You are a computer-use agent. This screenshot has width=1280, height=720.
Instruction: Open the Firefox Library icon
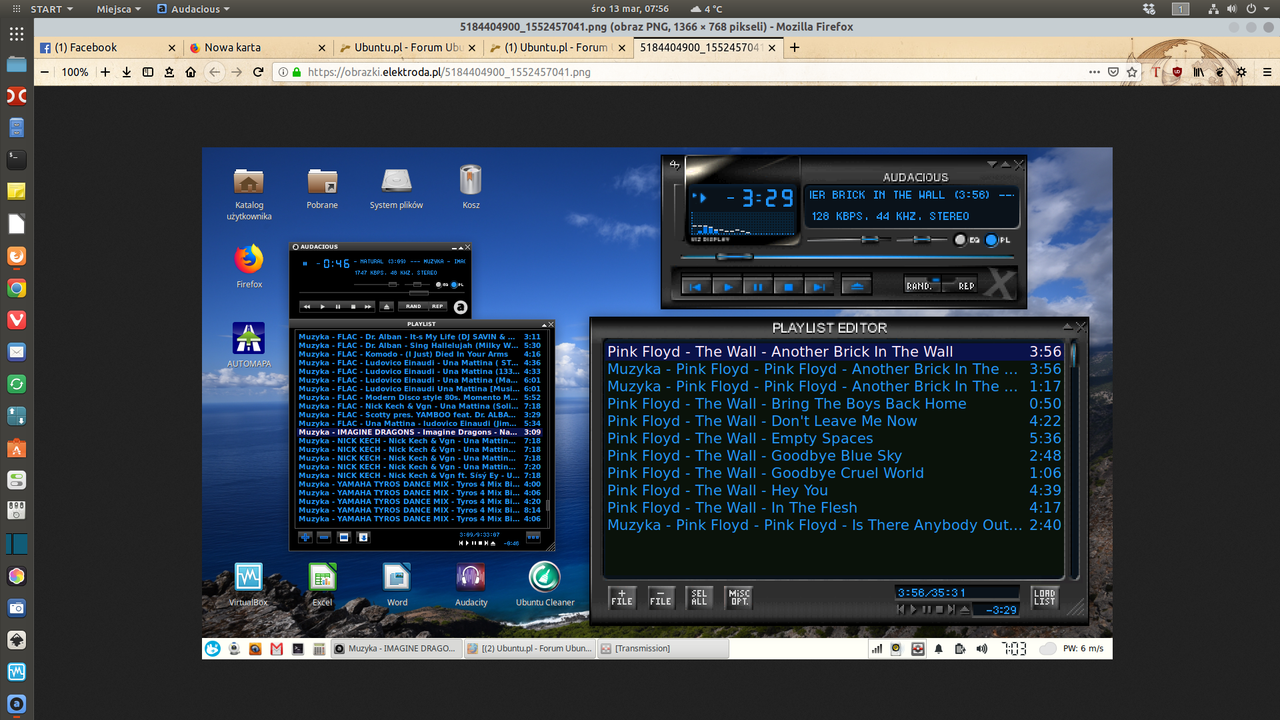[x=1199, y=72]
